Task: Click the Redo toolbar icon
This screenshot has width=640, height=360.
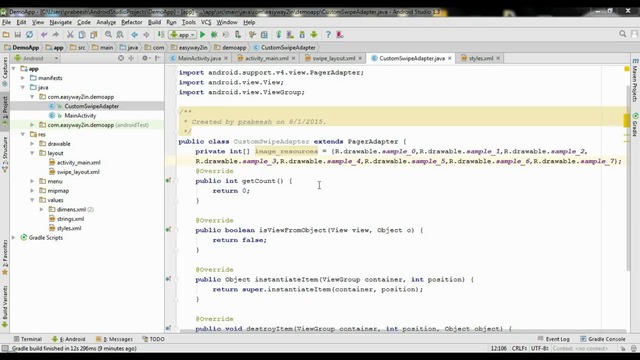Action: coord(56,35)
